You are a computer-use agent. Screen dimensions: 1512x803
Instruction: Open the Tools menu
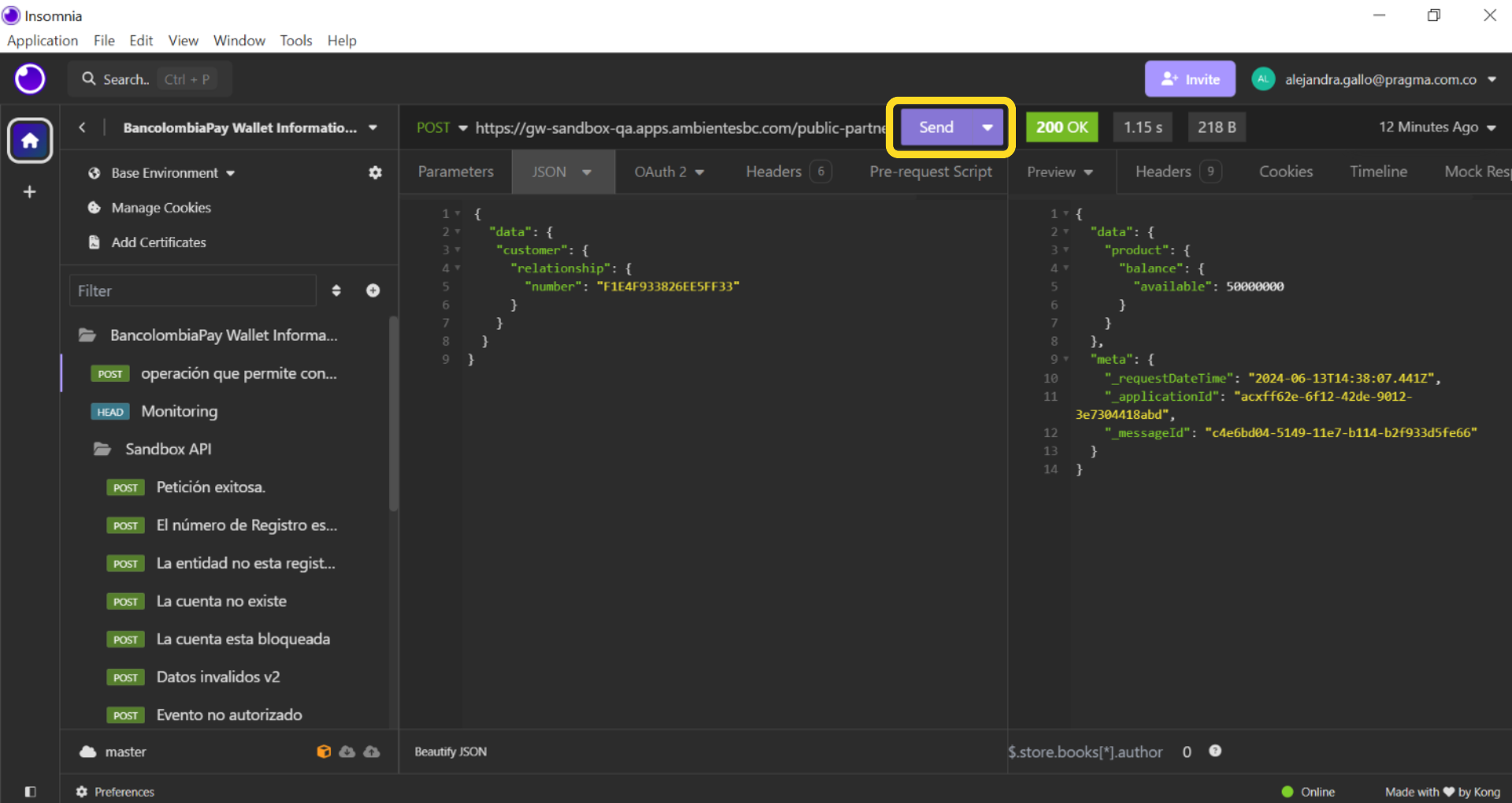[x=296, y=40]
